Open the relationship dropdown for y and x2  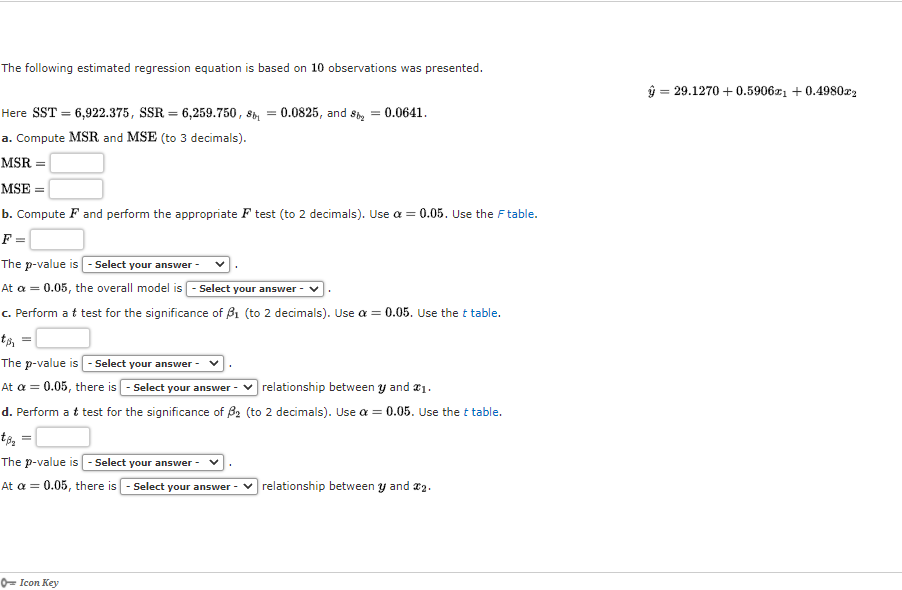188,486
